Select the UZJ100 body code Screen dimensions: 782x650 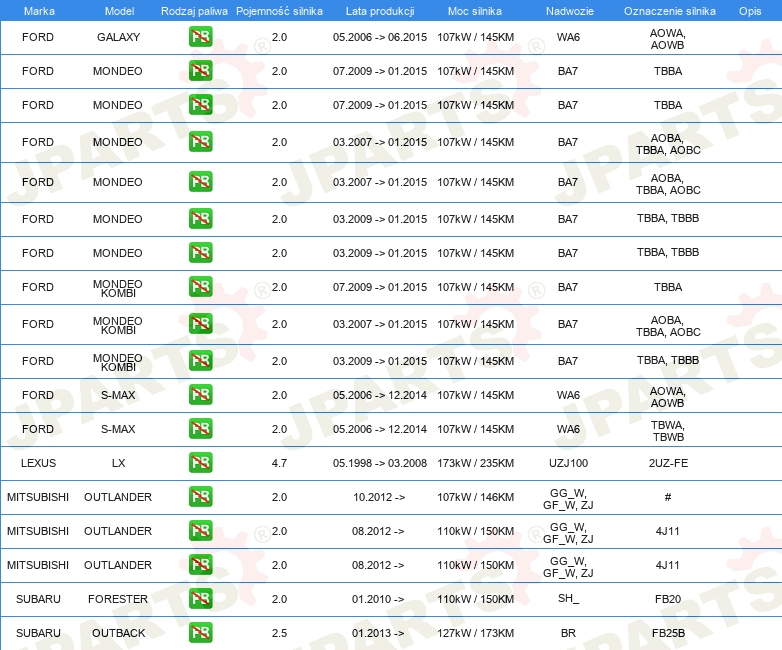click(568, 463)
